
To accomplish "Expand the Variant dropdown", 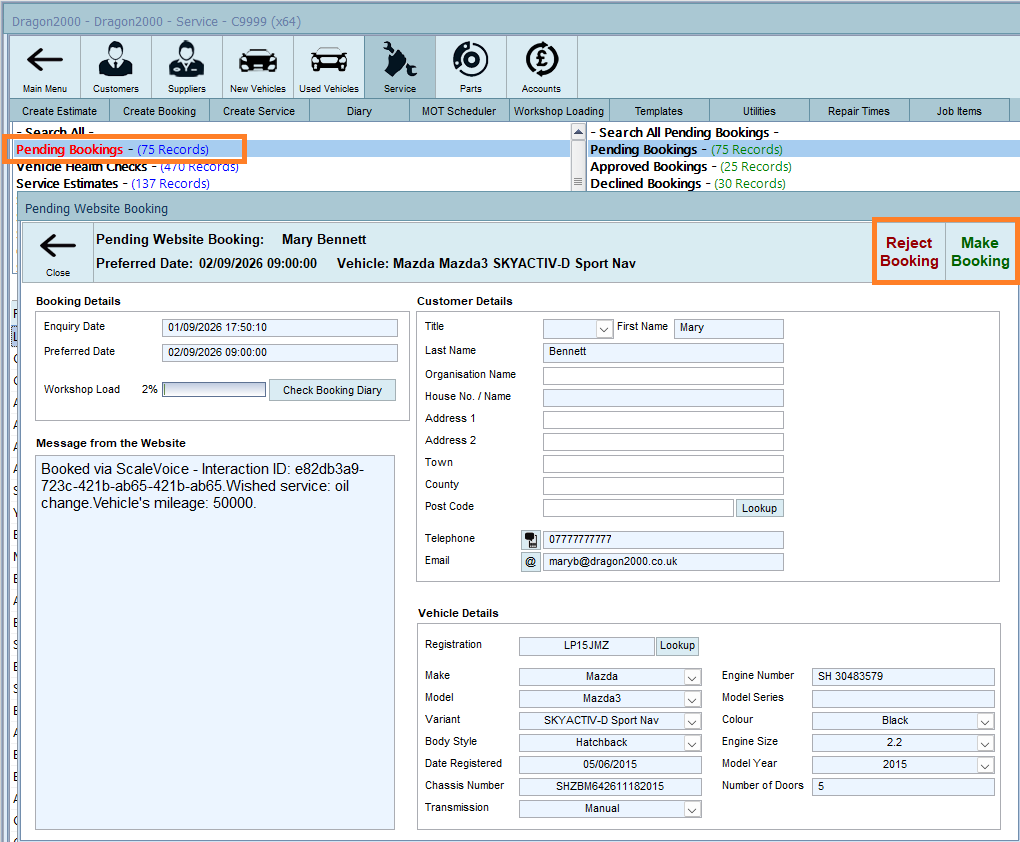I will click(x=692, y=722).
